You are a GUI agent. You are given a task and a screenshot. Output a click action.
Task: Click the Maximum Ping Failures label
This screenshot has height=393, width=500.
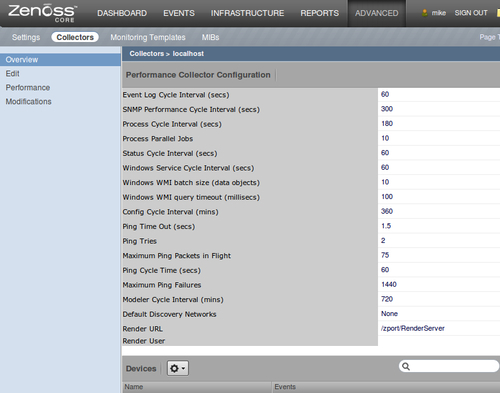pyautogui.click(x=162, y=285)
